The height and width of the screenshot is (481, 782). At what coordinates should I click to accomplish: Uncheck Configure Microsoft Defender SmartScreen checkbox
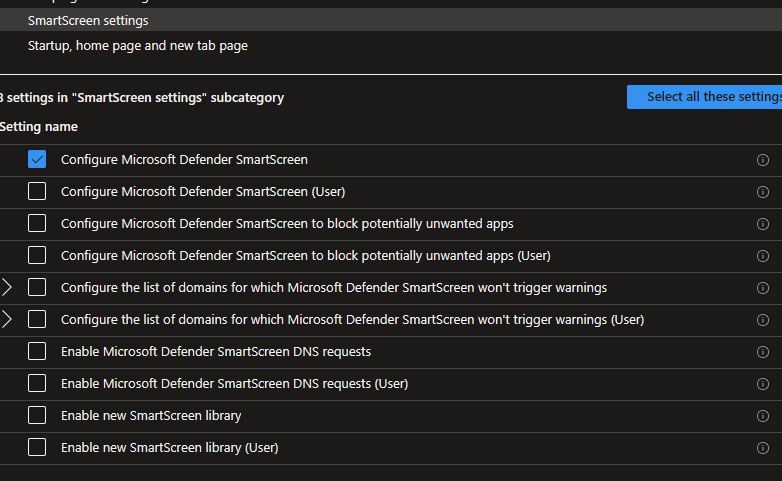click(x=37, y=159)
